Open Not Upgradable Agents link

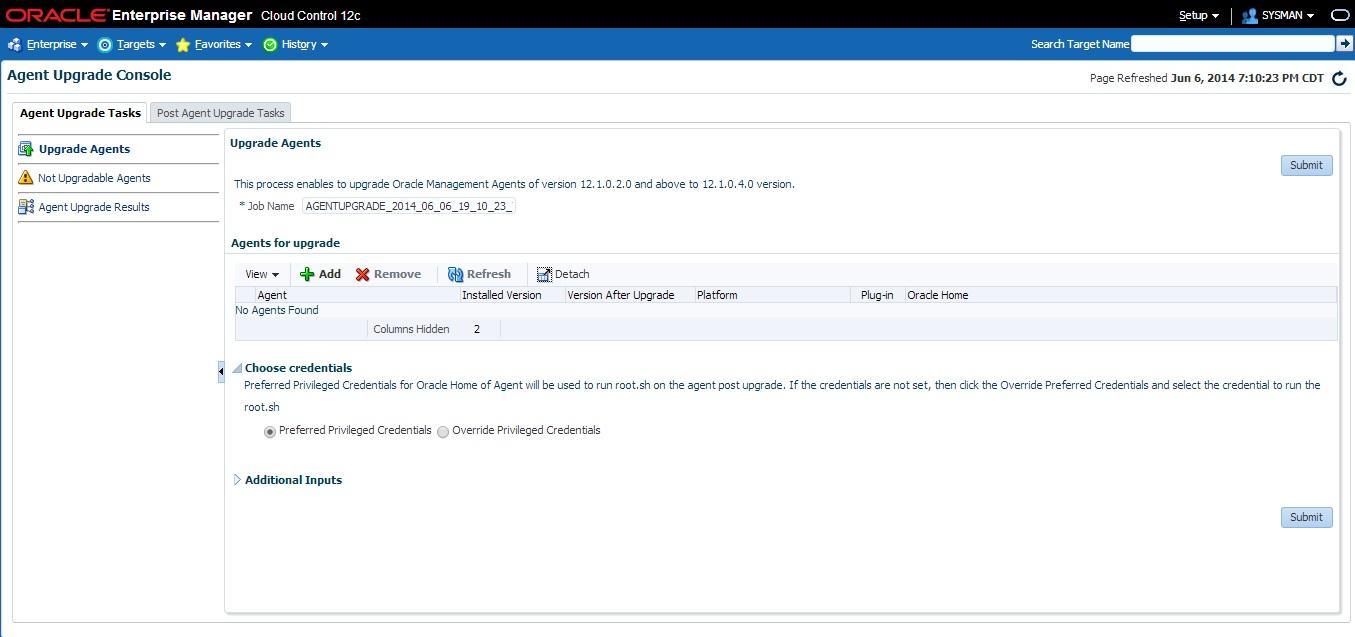pos(94,178)
